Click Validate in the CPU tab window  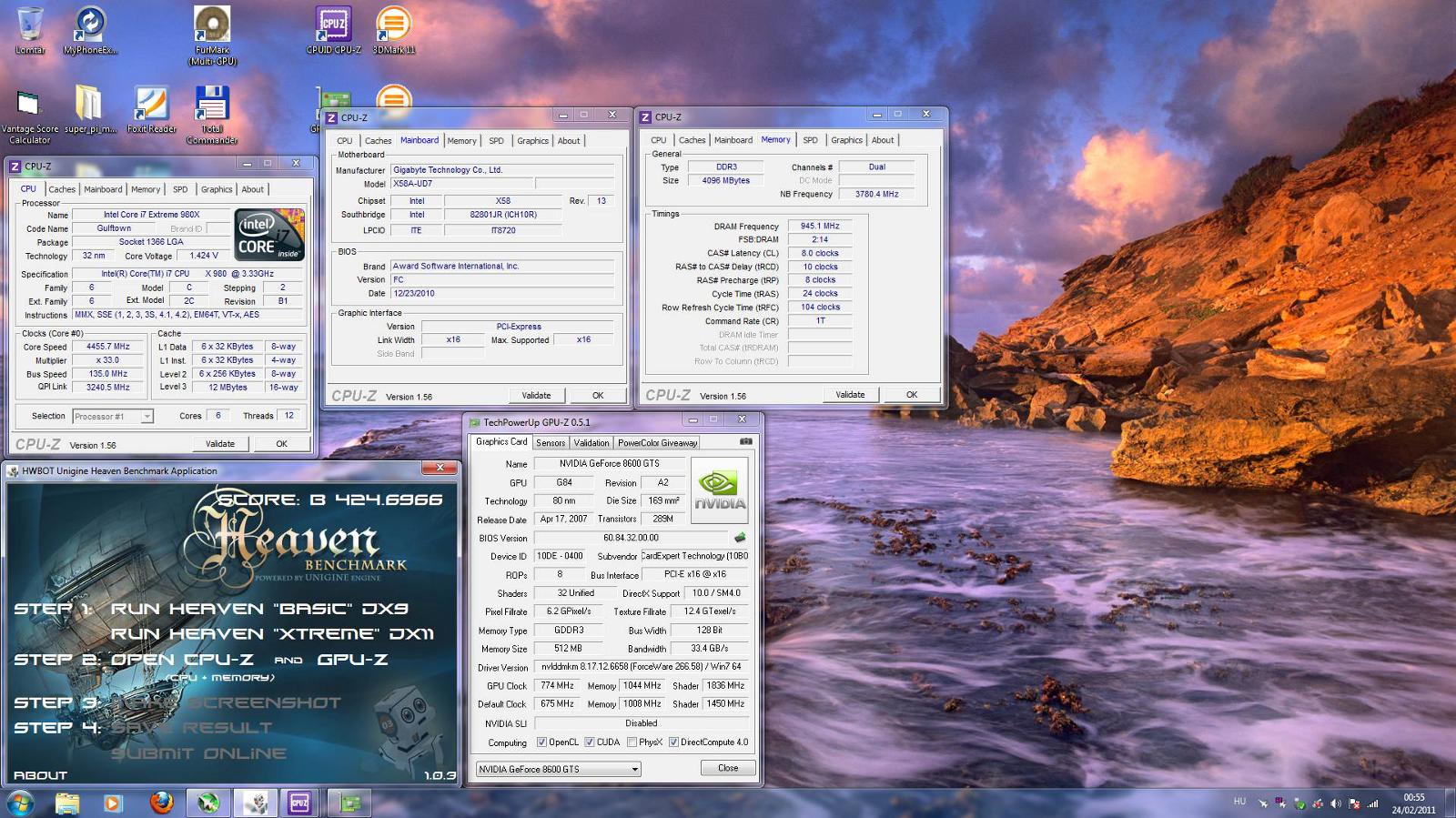pos(220,444)
